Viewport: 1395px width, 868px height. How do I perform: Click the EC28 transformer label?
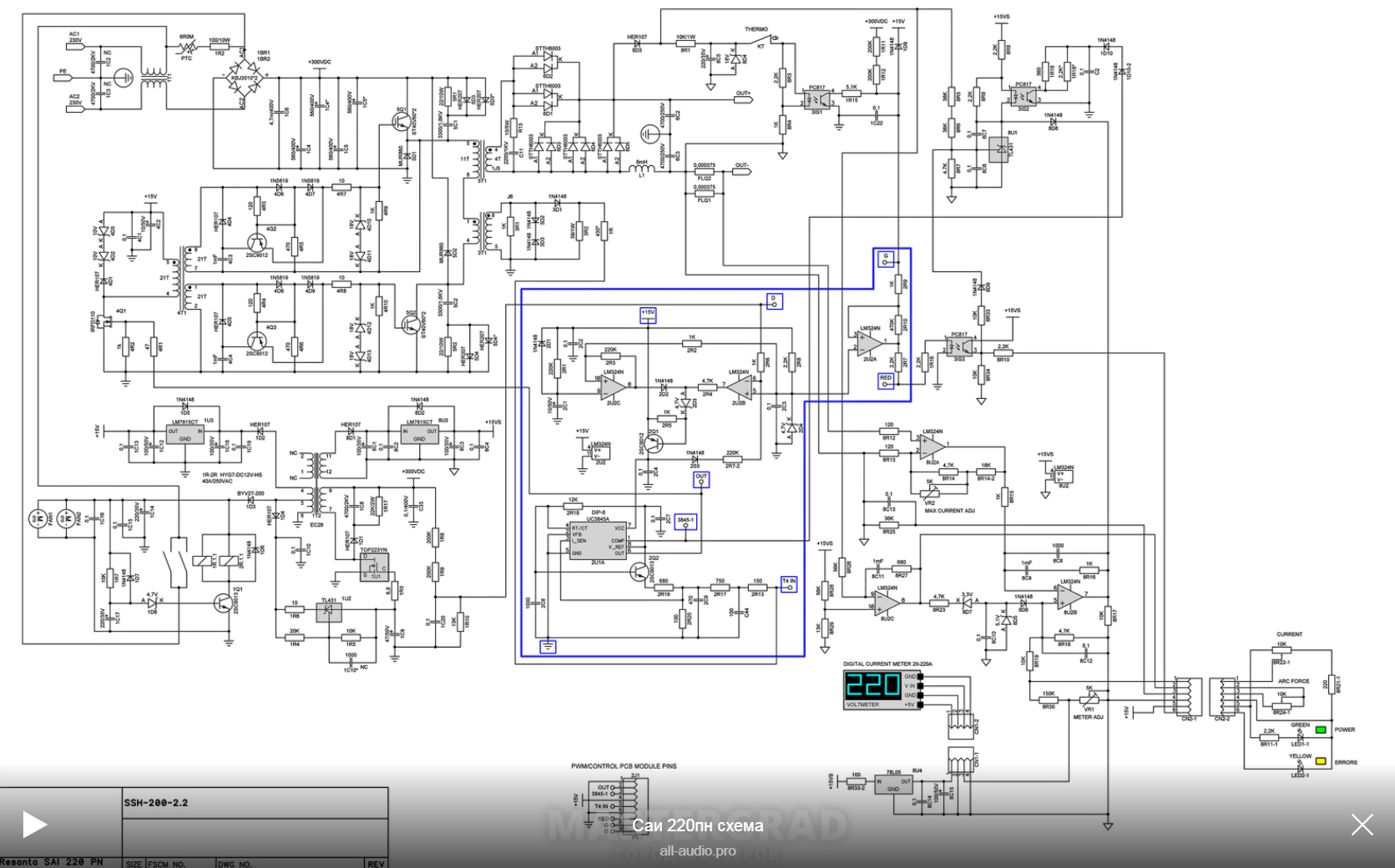(x=316, y=524)
